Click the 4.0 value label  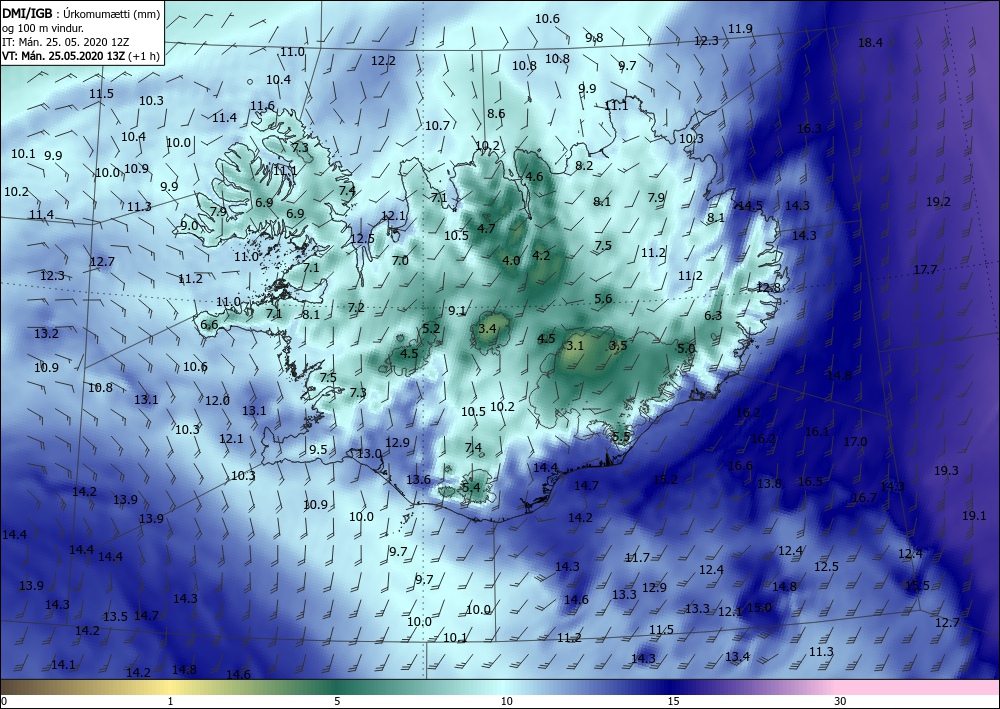(511, 260)
